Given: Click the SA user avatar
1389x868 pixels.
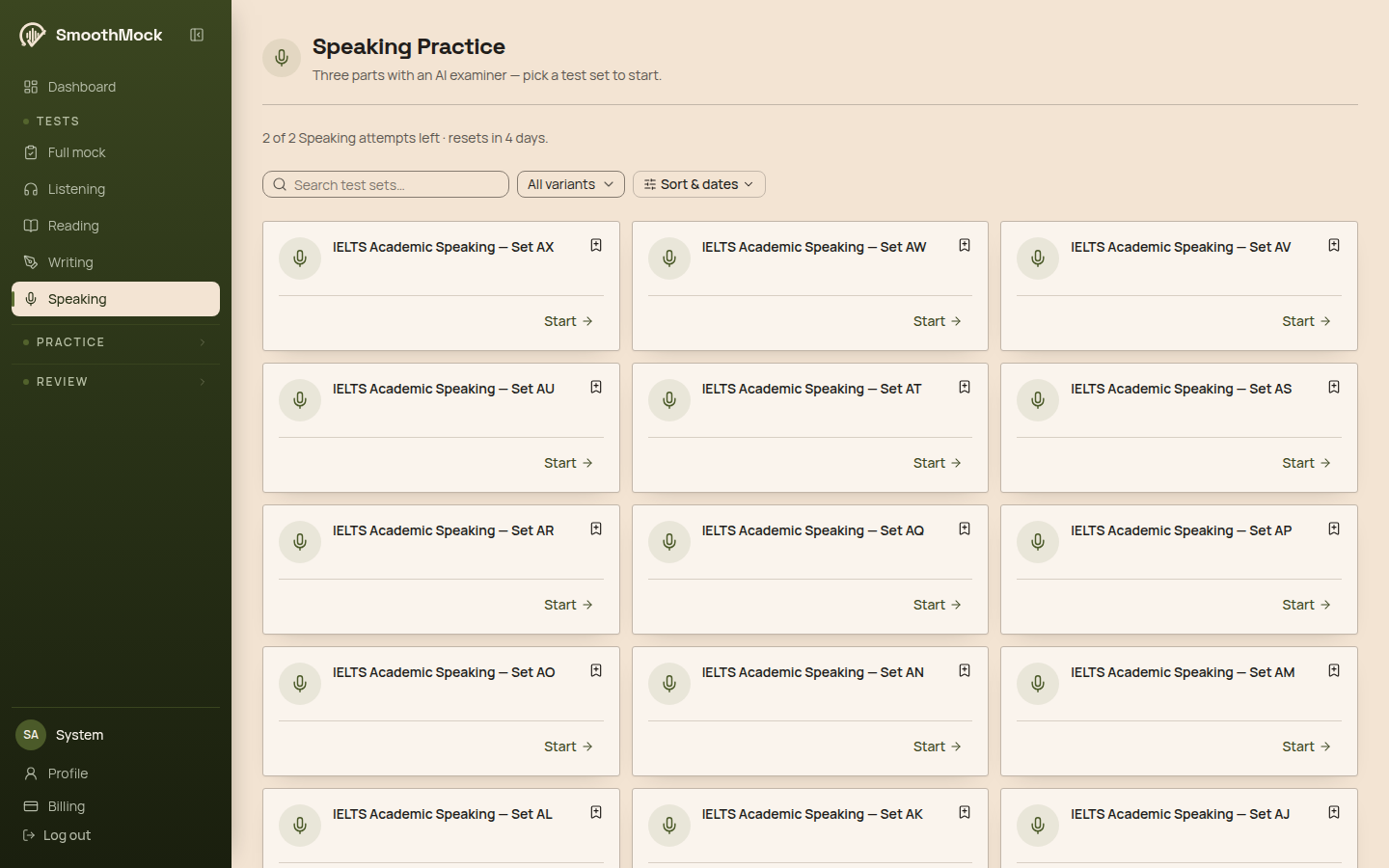Looking at the screenshot, I should (31, 735).
